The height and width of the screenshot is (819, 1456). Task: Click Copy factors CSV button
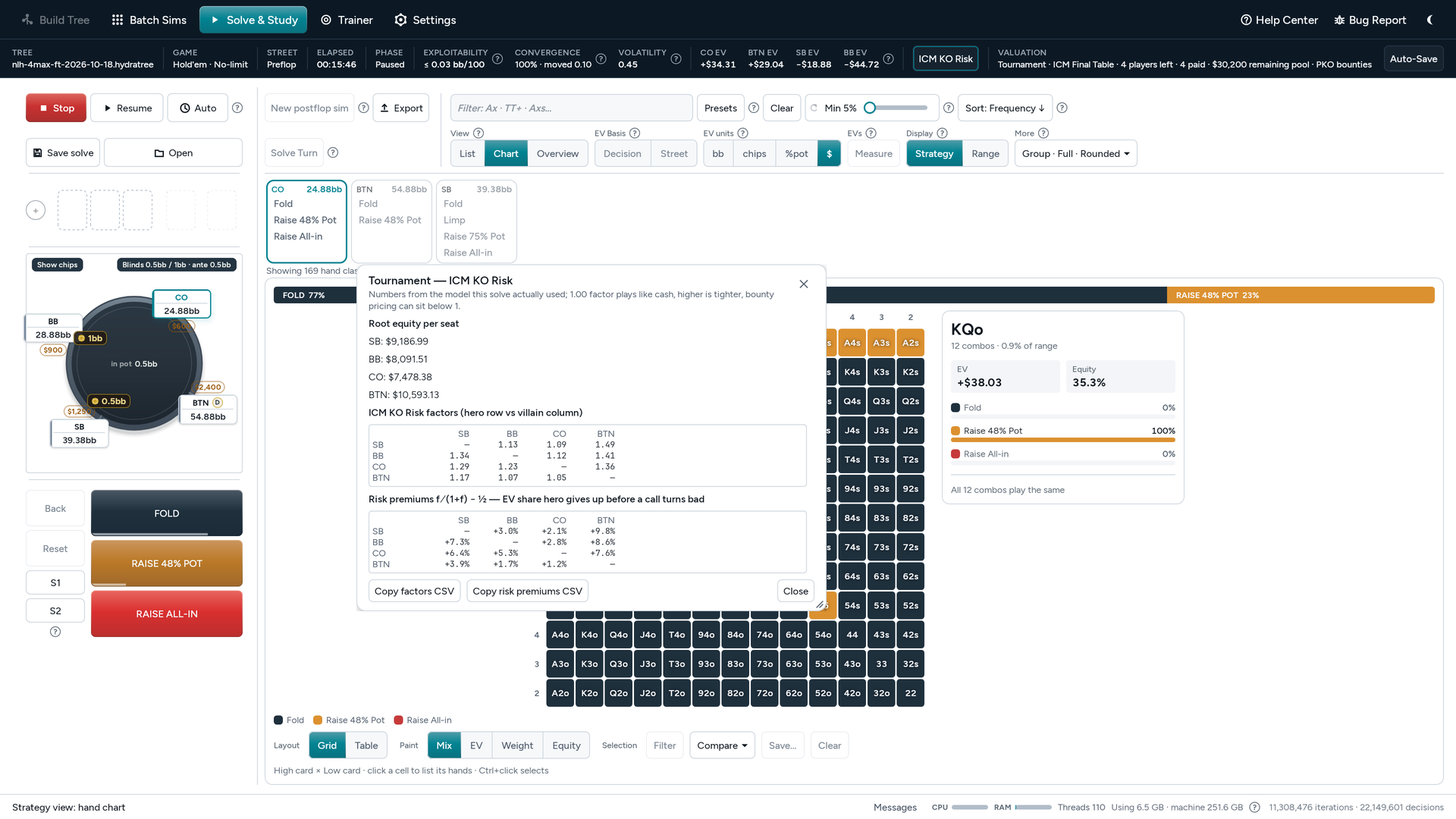[x=414, y=591]
